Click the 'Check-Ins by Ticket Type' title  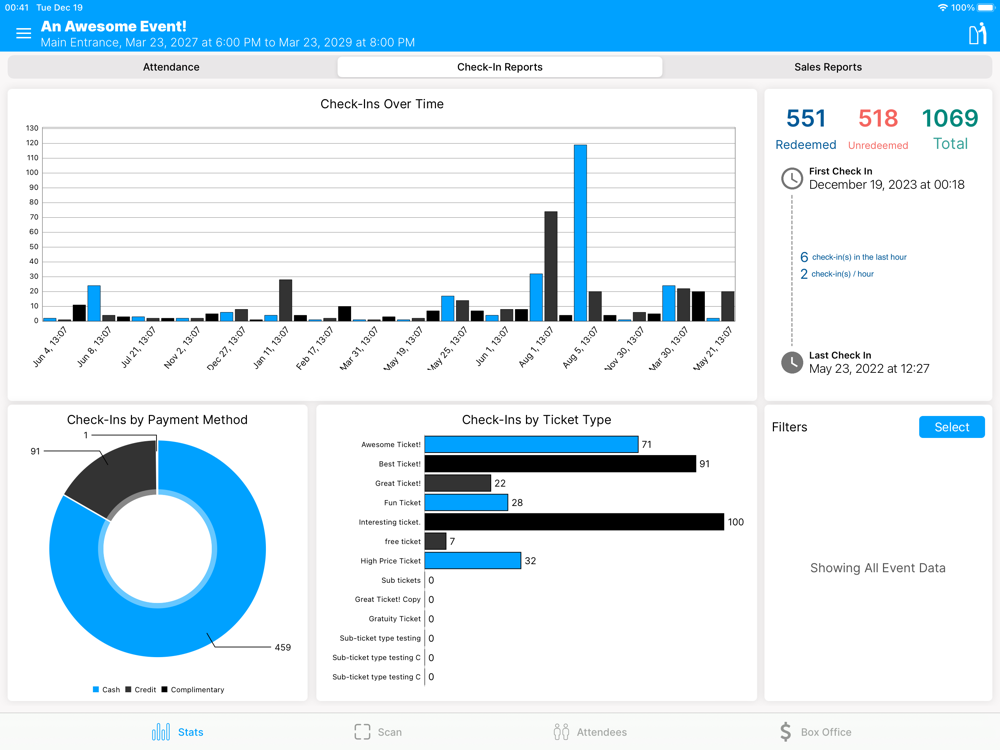(x=536, y=420)
